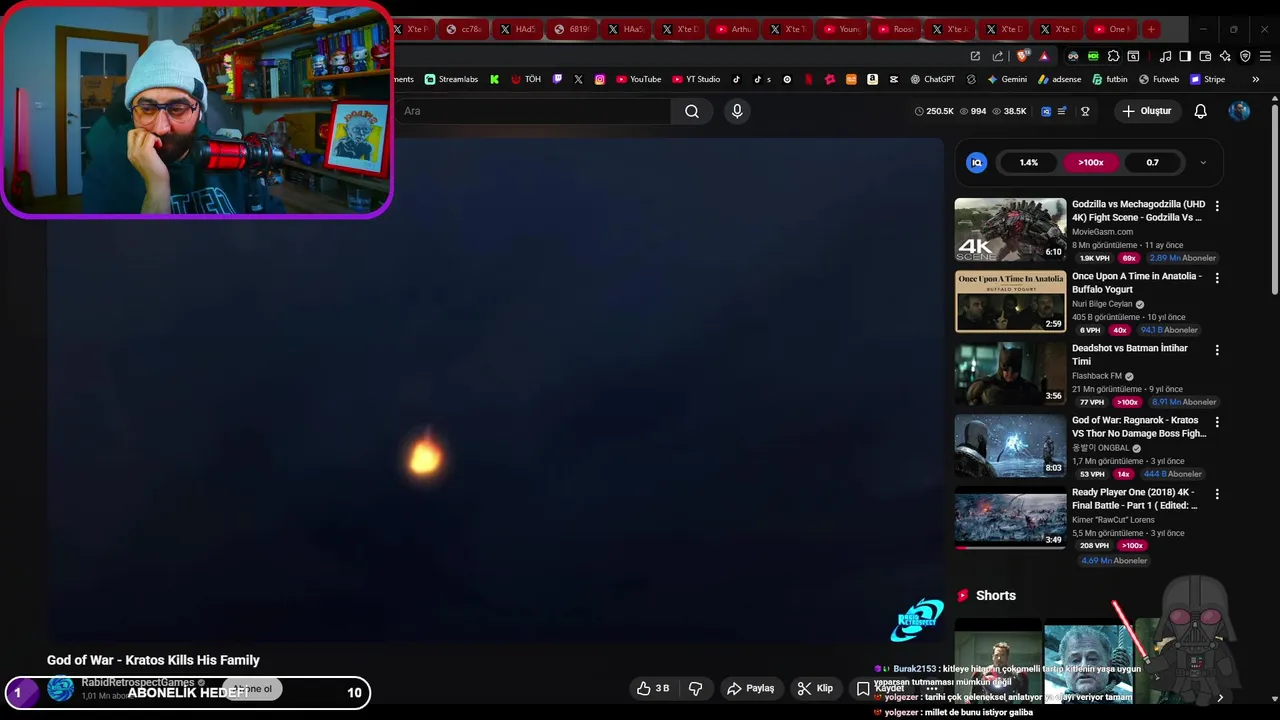The height and width of the screenshot is (720, 1280).
Task: Open the Deadshot vs Batman thumbnail
Action: (1010, 373)
